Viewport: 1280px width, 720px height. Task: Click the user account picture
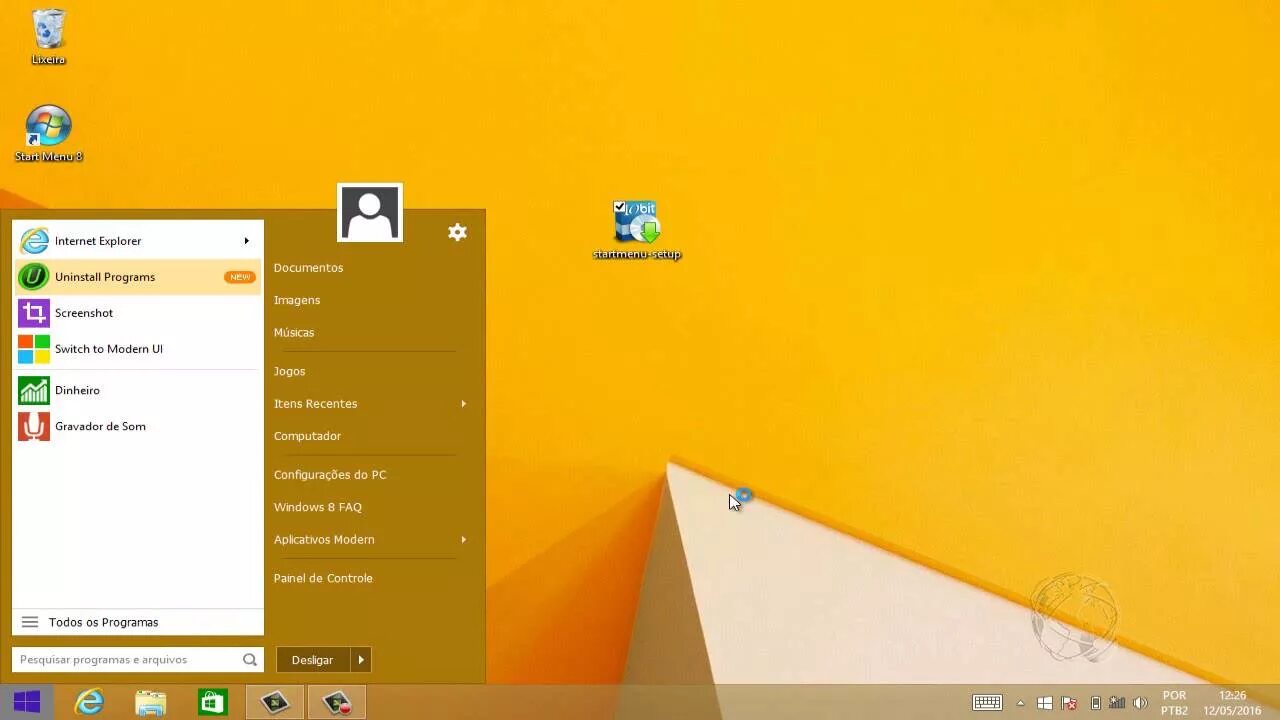click(x=370, y=212)
